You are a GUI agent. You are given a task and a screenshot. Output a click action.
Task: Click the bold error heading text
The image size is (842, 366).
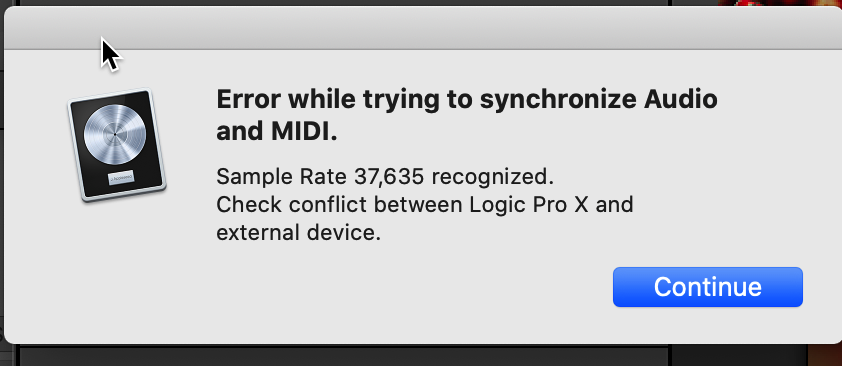click(x=467, y=116)
